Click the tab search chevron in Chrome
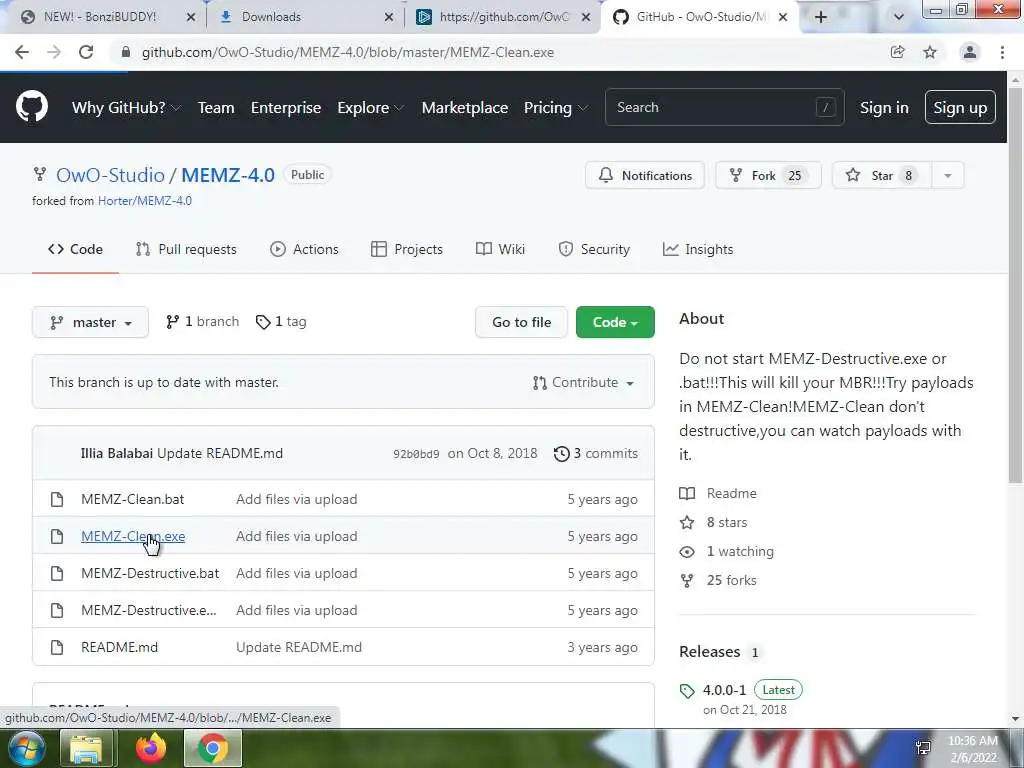 coord(899,17)
